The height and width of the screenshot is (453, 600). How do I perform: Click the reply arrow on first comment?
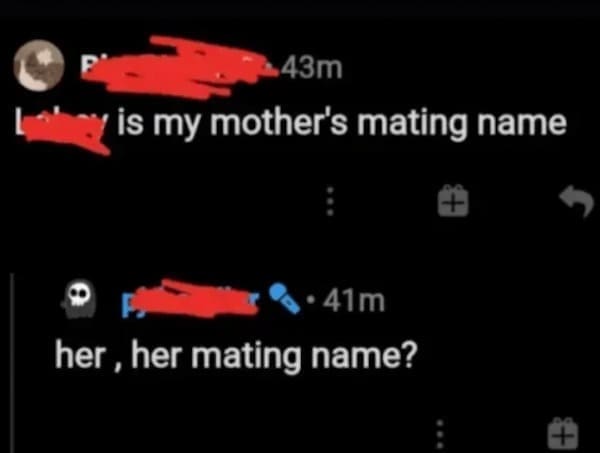tap(576, 200)
